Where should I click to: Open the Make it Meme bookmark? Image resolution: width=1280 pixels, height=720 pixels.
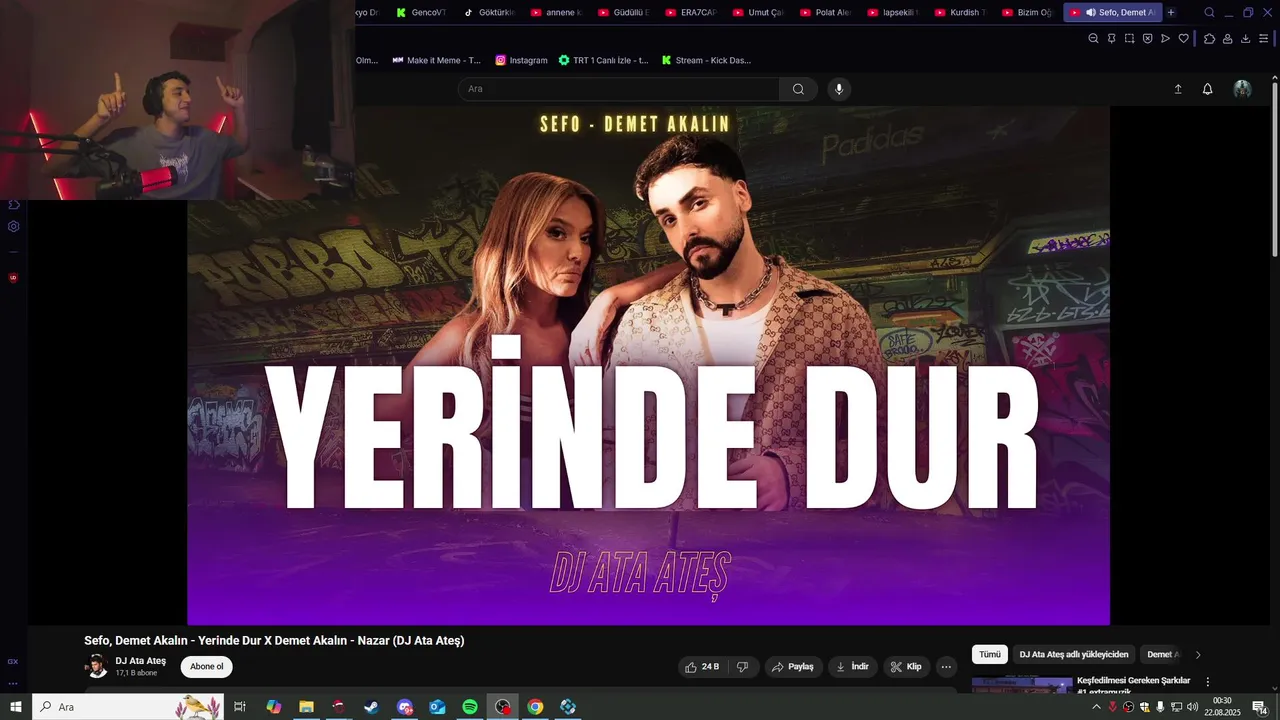436,60
